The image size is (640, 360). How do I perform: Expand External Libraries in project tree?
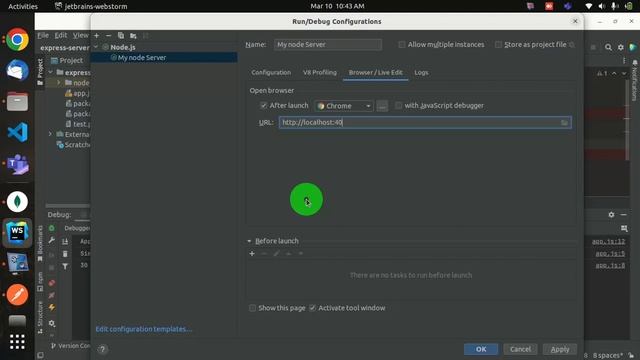tap(50, 134)
